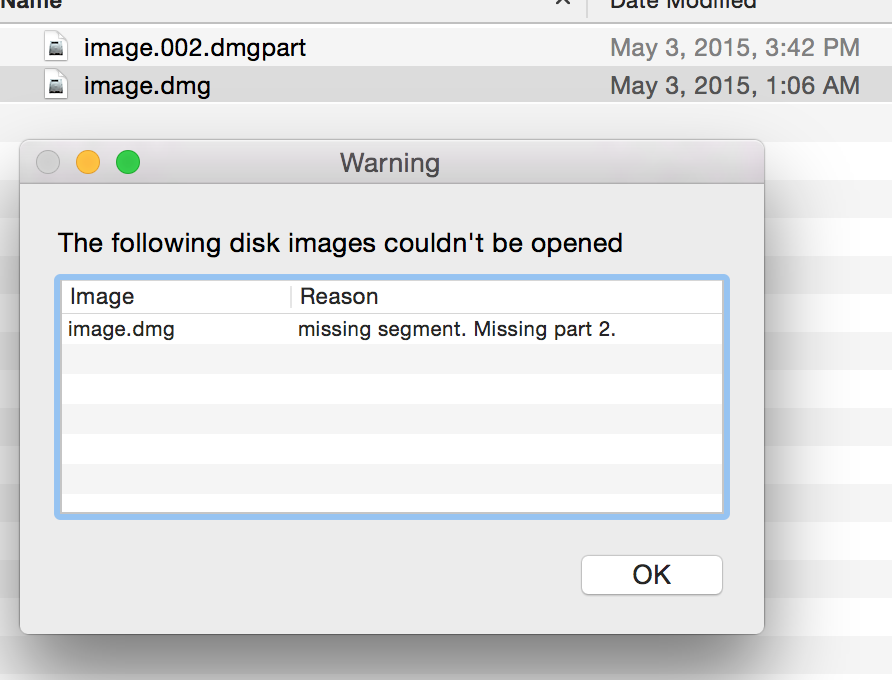Zoom the Warning dialog with green button

[x=128, y=162]
